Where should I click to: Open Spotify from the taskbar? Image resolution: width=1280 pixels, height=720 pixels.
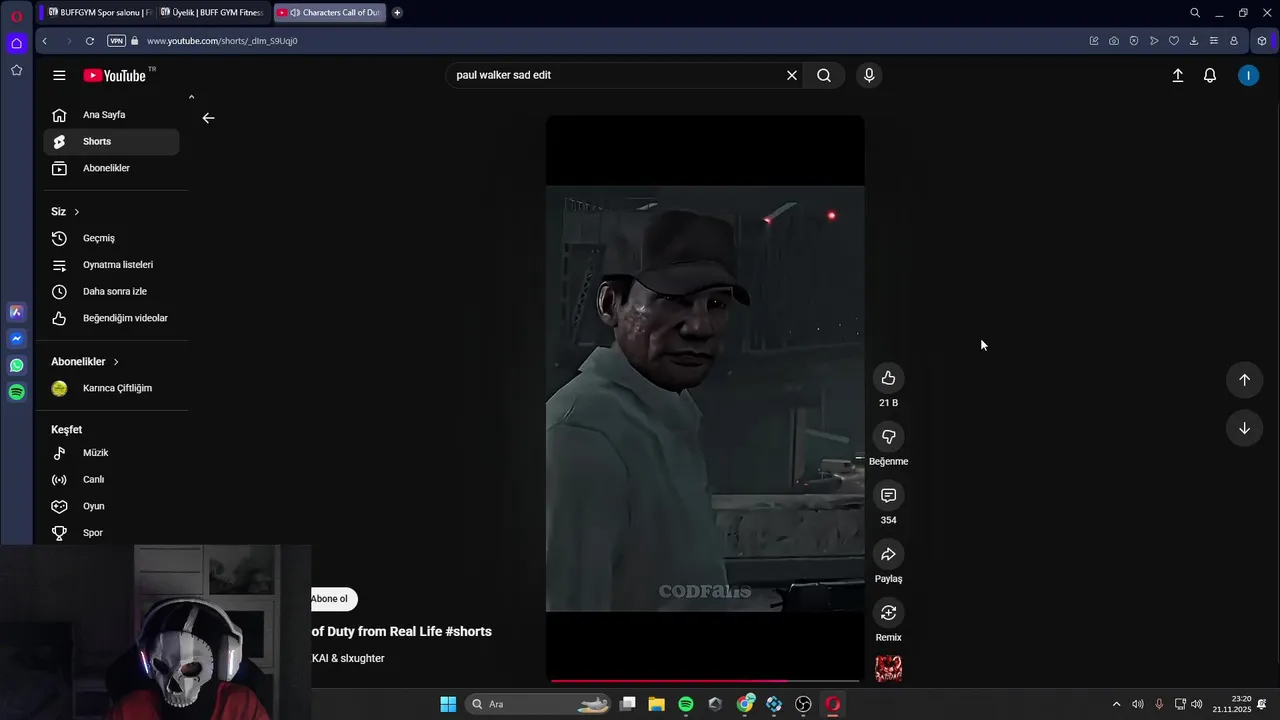point(686,704)
